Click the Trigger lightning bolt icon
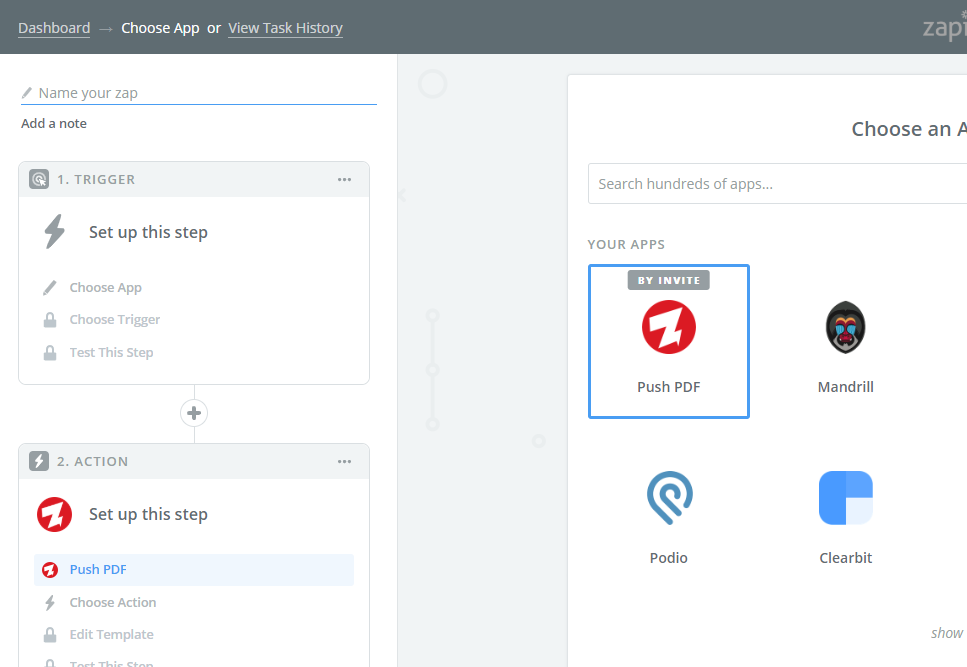Image resolution: width=967 pixels, height=667 pixels. (54, 232)
